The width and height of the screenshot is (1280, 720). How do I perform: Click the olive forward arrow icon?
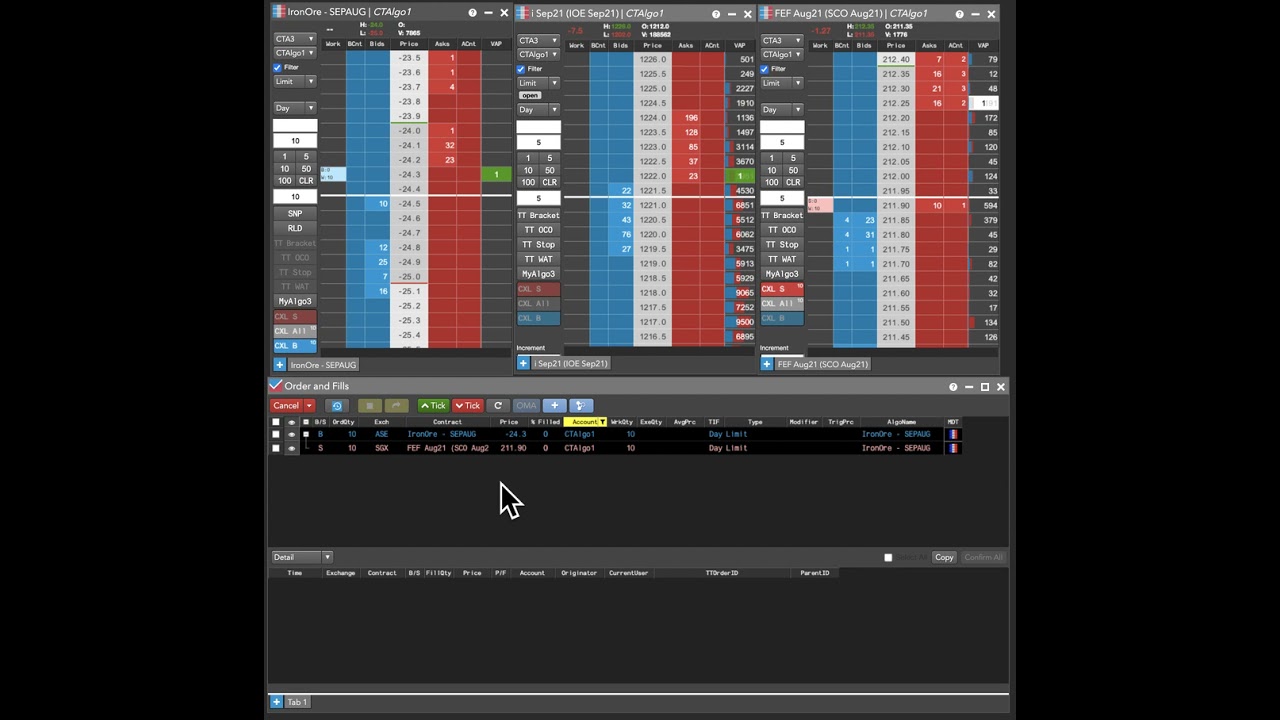pos(396,406)
